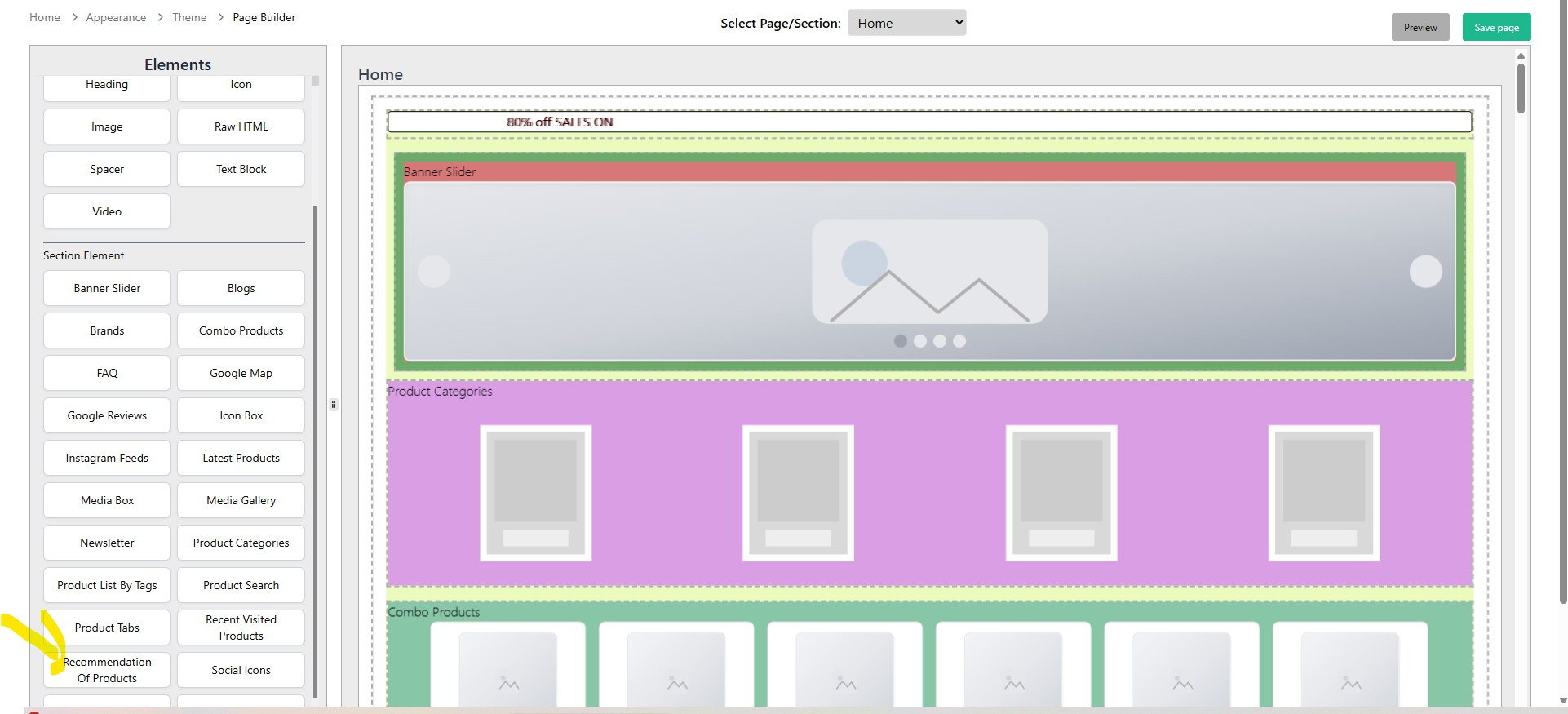Click the banner slider image placeholder
The height and width of the screenshot is (714, 1568).
click(930, 272)
